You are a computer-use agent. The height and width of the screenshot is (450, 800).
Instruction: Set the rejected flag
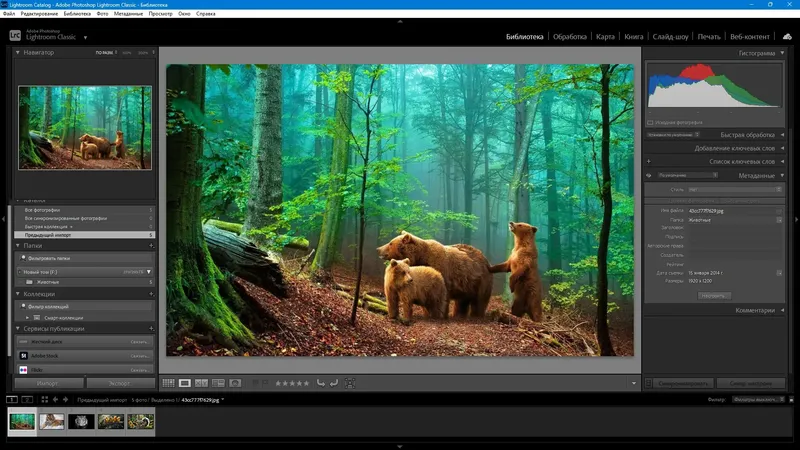coord(265,383)
